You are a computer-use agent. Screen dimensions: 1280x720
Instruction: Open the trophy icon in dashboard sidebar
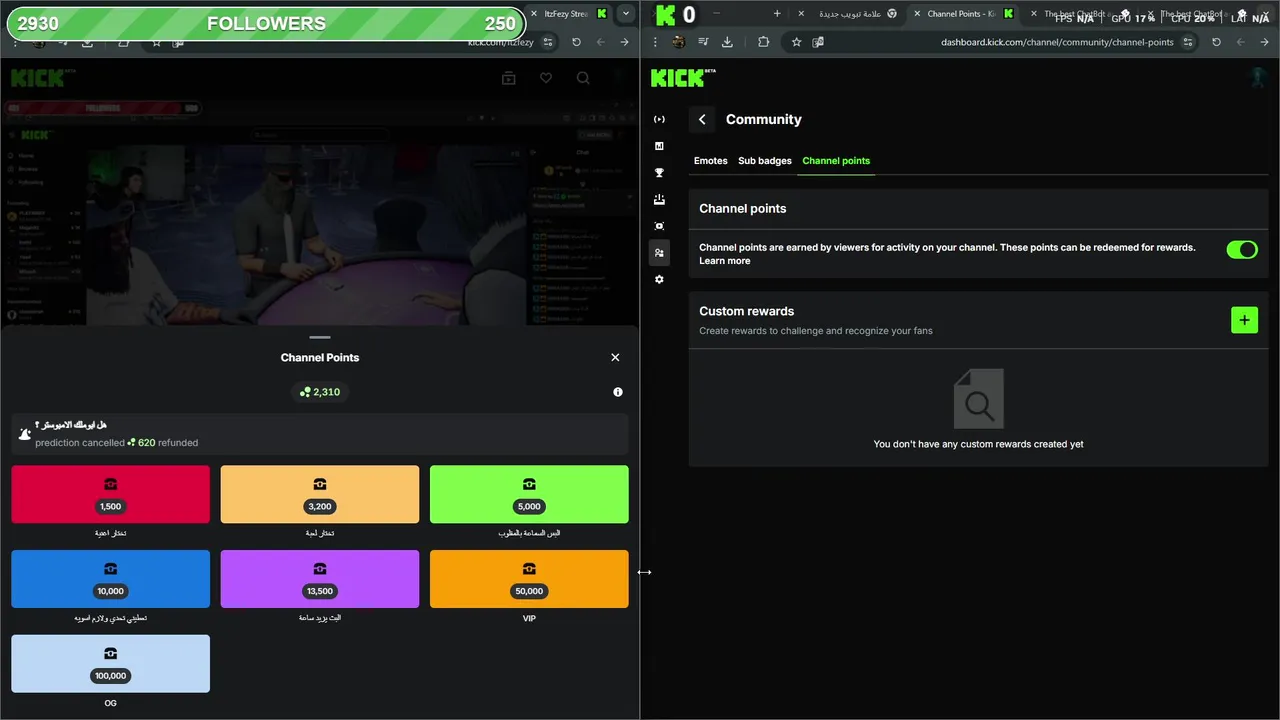659,173
